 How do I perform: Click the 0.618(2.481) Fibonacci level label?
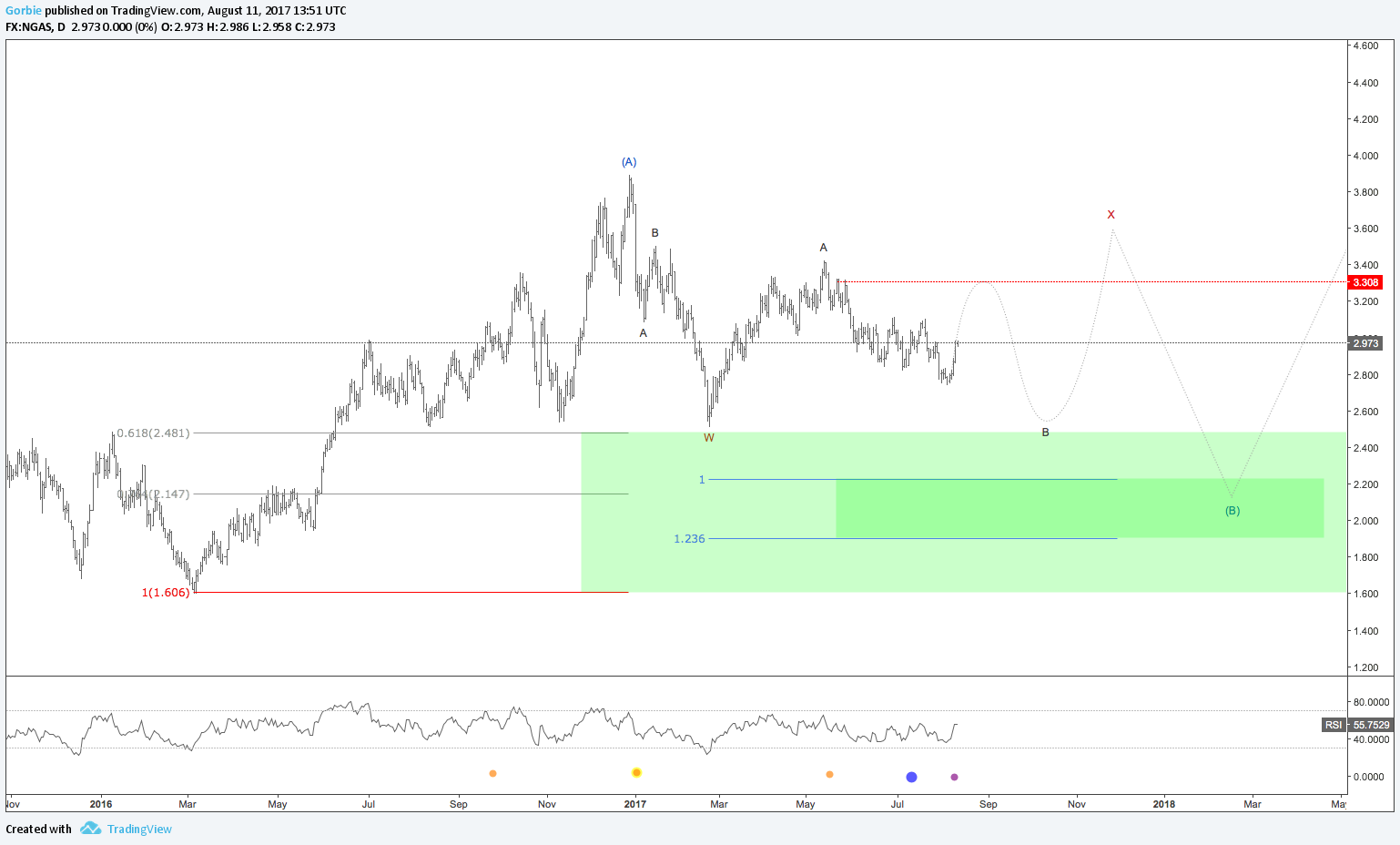(153, 433)
